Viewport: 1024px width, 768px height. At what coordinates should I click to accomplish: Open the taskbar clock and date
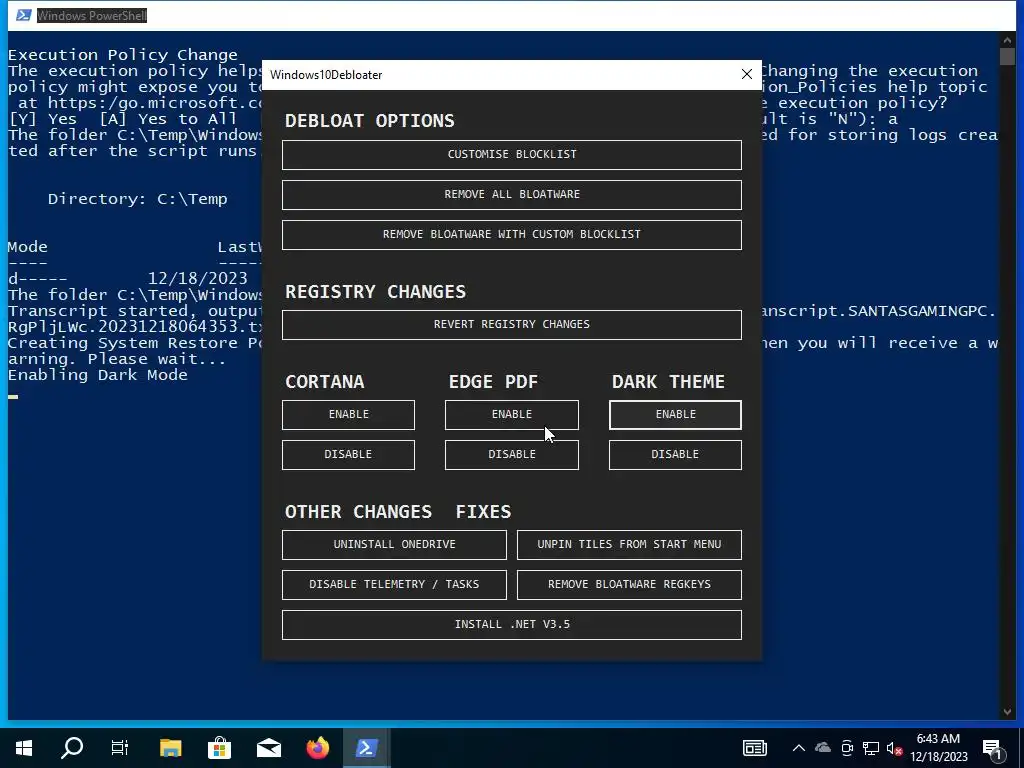[x=938, y=748]
